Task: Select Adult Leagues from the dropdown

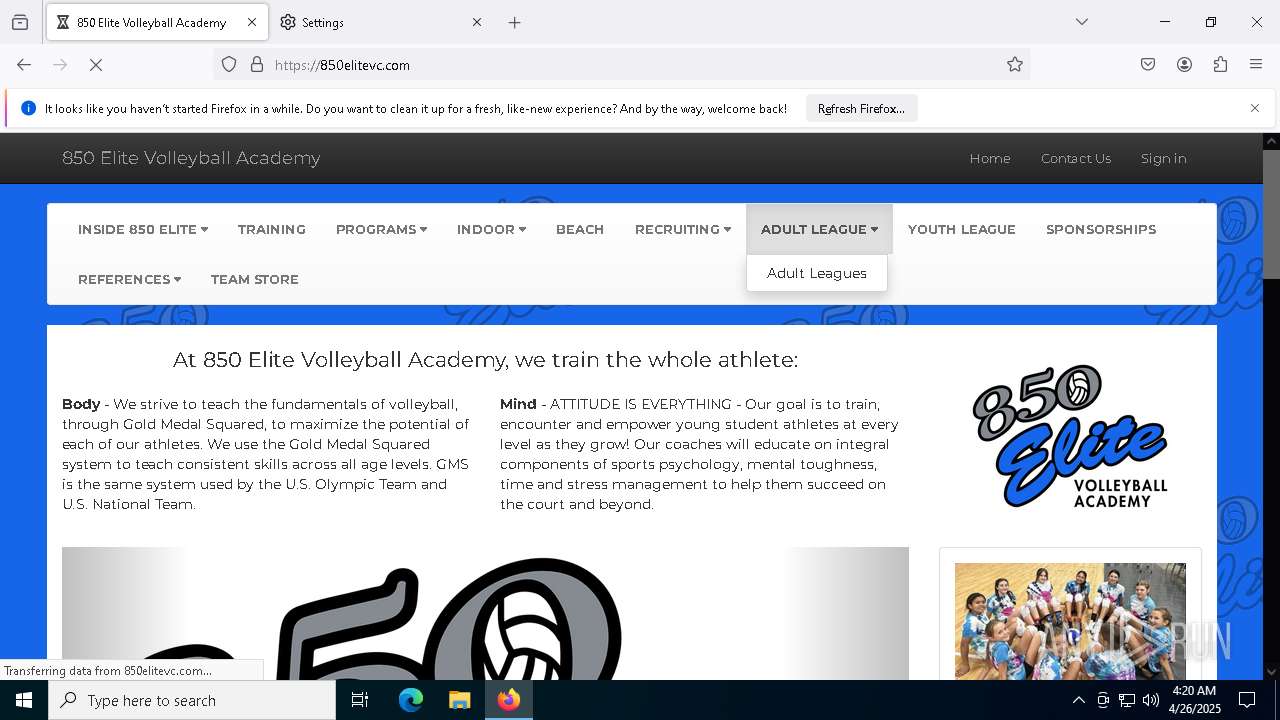Action: coord(817,273)
